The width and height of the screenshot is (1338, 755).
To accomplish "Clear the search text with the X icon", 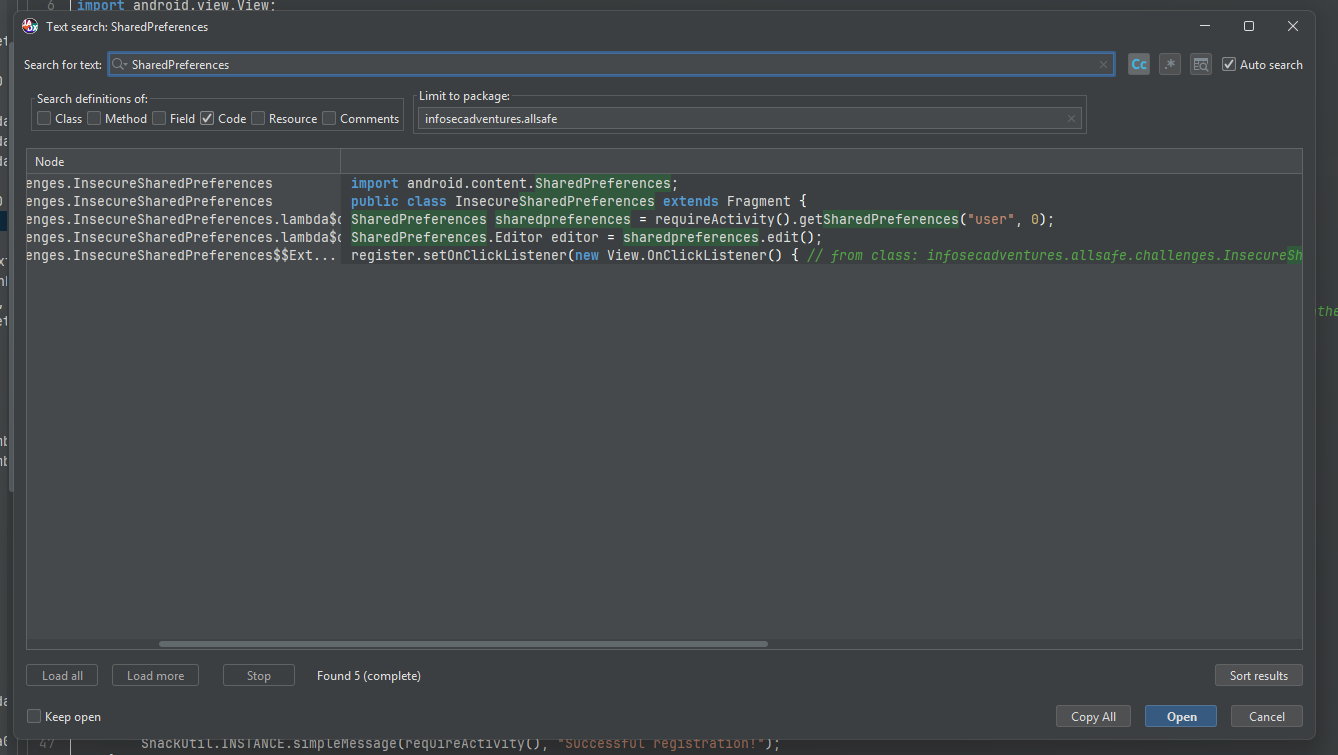I will click(1104, 65).
